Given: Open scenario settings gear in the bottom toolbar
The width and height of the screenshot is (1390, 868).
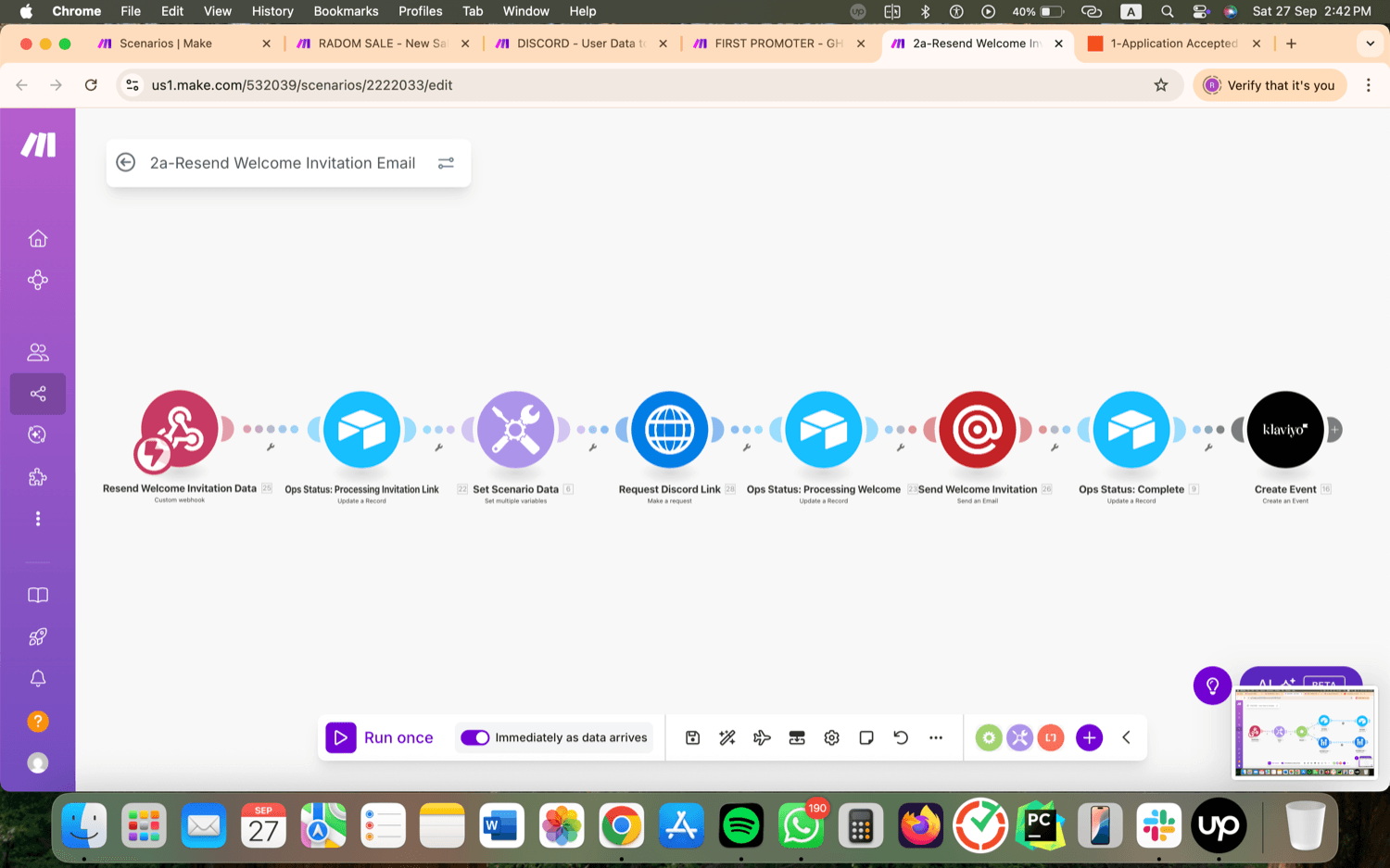Looking at the screenshot, I should 831,737.
